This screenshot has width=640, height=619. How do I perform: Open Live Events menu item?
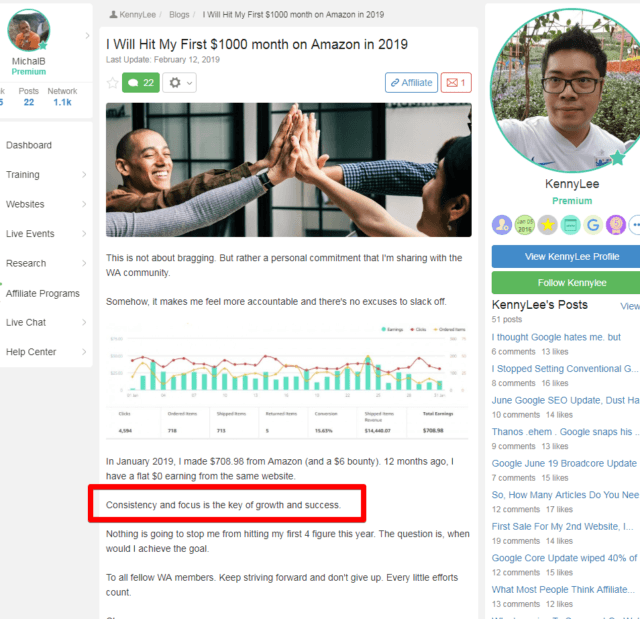click(x=30, y=234)
